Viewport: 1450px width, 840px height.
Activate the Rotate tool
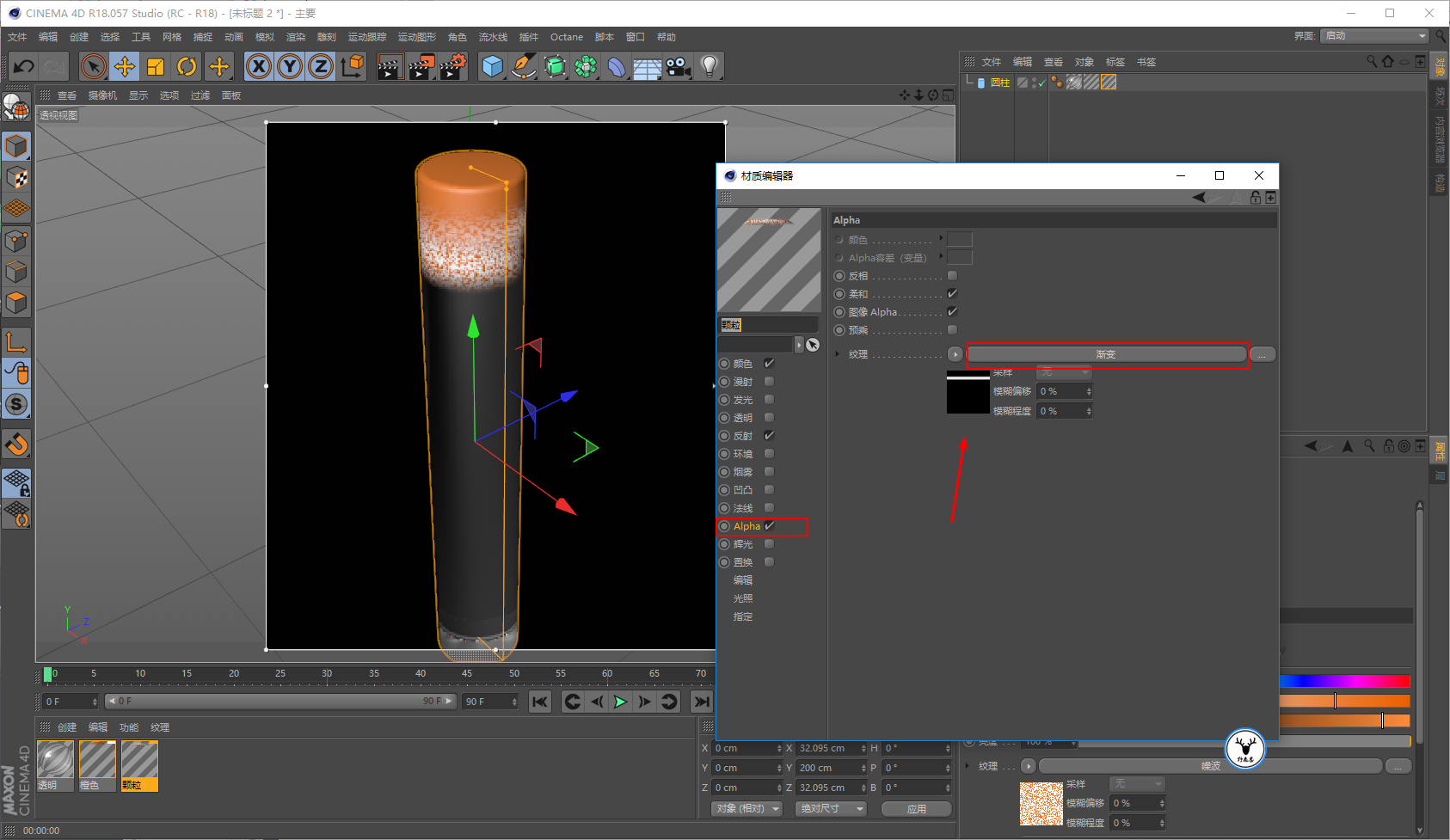click(187, 66)
